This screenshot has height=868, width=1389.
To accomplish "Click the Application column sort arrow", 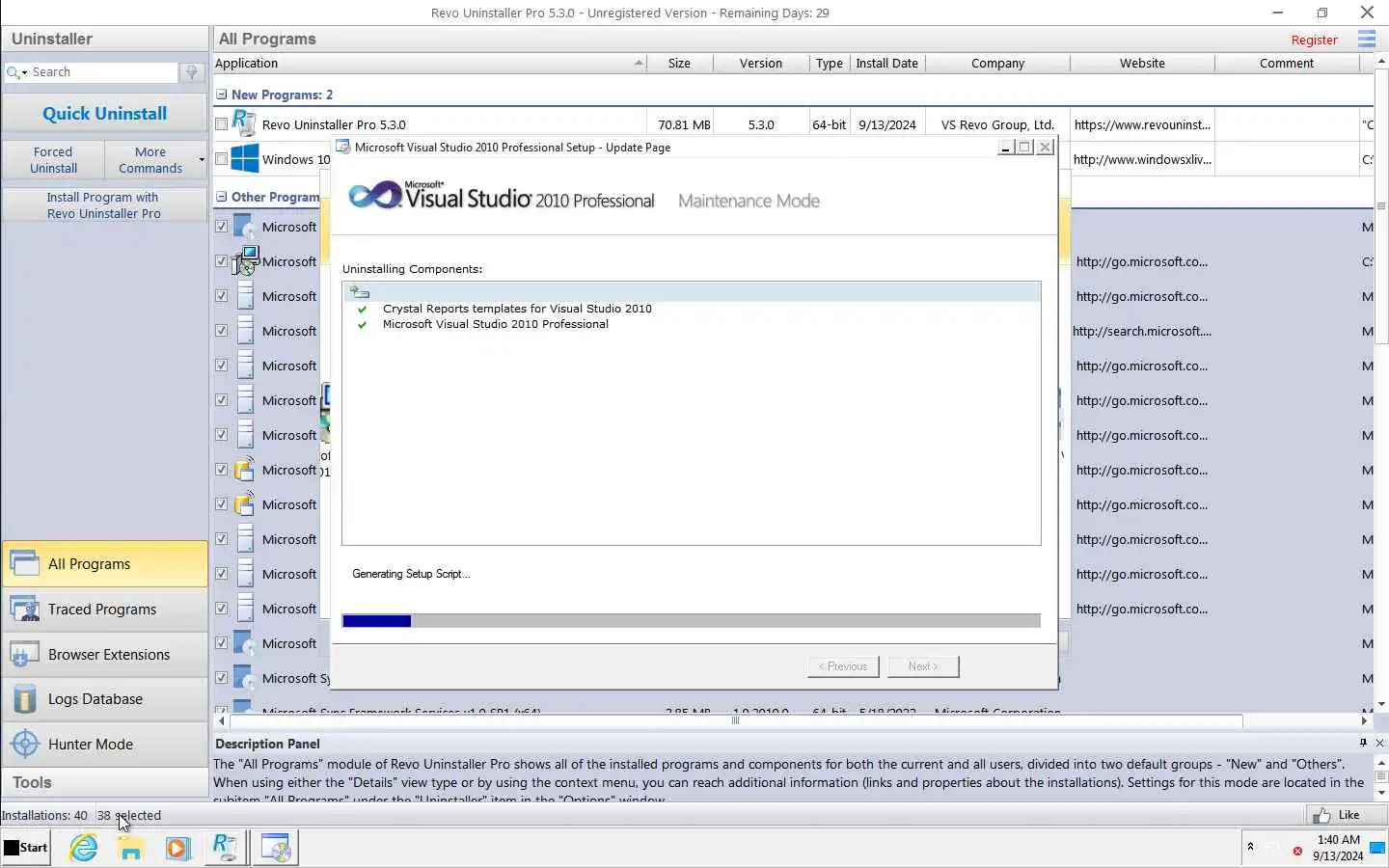I will coord(639,63).
